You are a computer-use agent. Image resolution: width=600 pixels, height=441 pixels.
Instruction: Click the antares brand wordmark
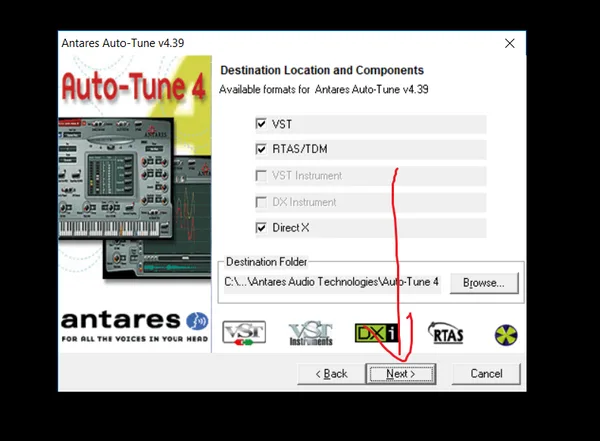(121, 321)
